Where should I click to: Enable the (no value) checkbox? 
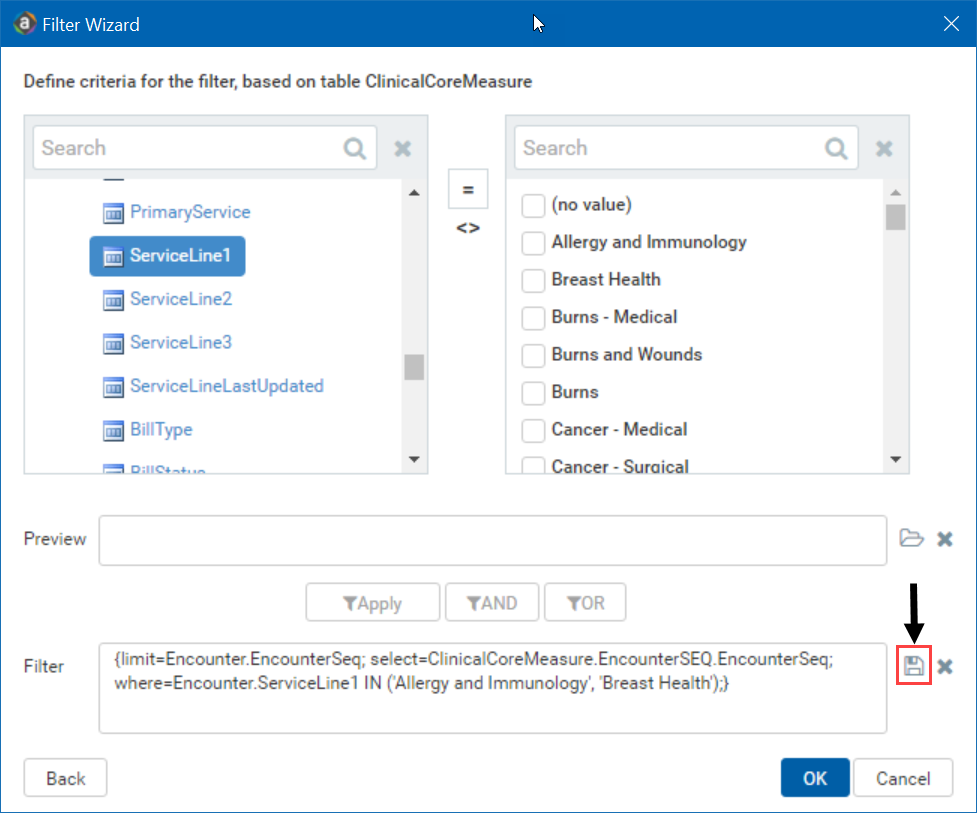pos(534,205)
